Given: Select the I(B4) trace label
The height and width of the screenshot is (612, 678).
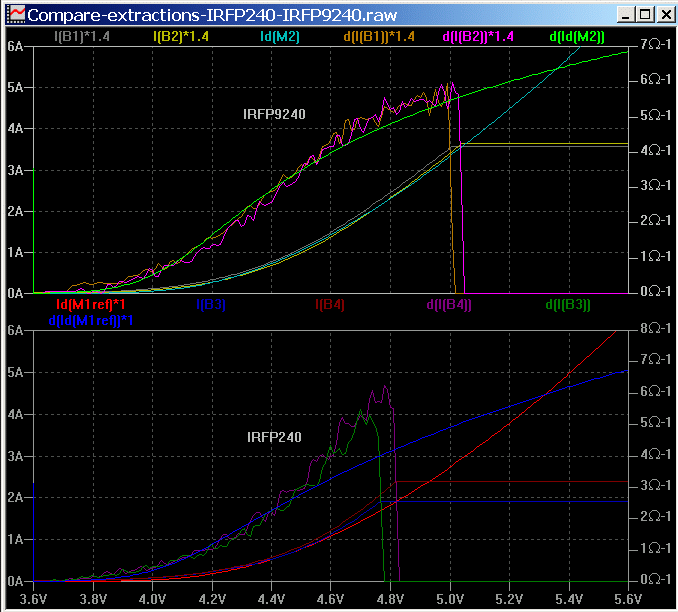Looking at the screenshot, I should pos(329,304).
